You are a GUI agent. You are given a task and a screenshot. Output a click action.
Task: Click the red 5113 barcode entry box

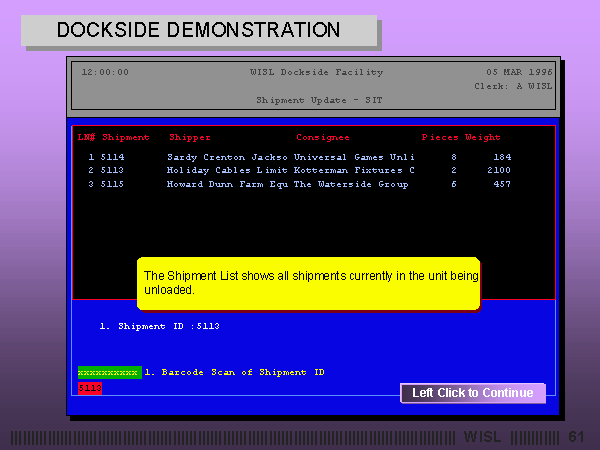[x=90, y=388]
